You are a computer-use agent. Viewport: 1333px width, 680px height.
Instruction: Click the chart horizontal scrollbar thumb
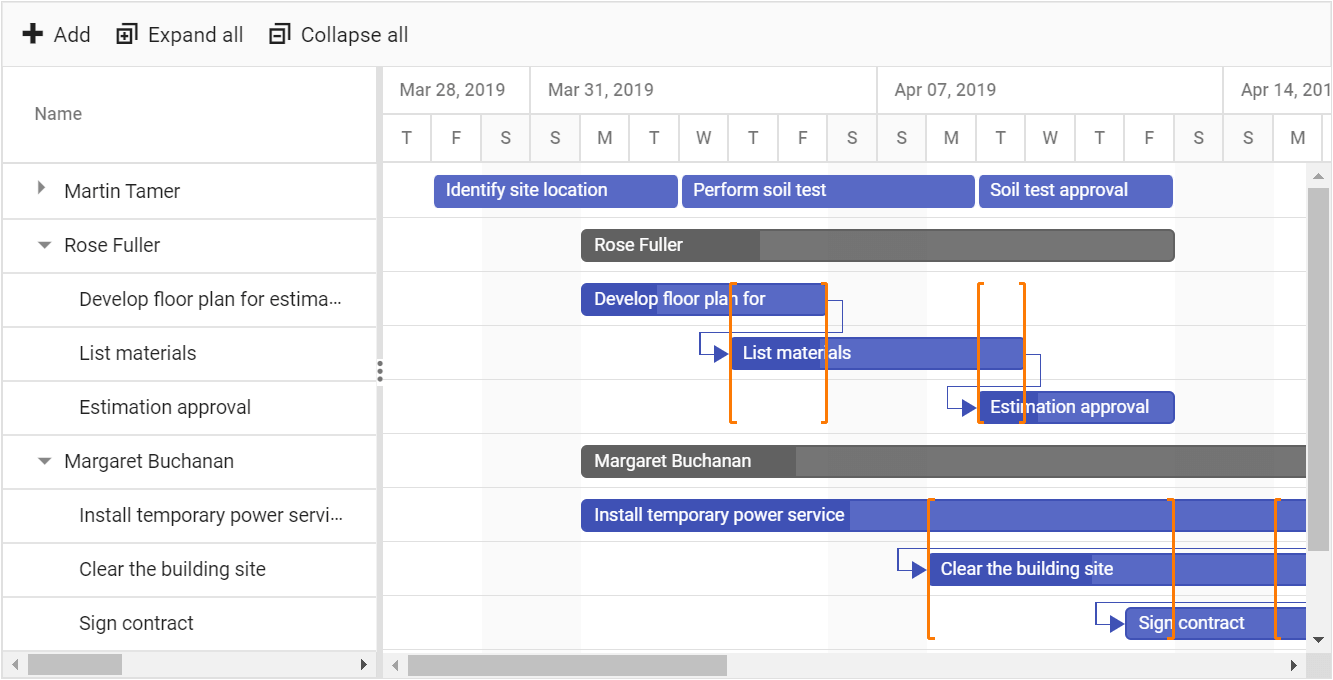(567, 665)
